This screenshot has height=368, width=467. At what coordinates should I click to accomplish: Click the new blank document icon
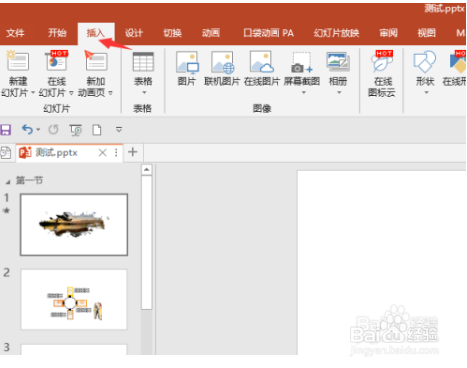coord(97,130)
